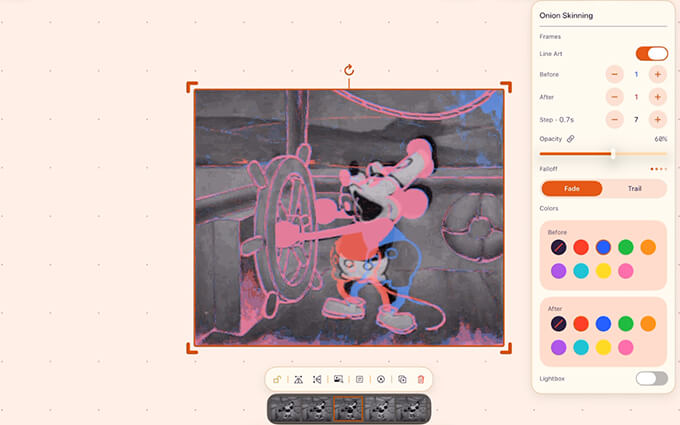Increase the After frames count
Viewport: 680px width, 425px height.
click(x=657, y=97)
